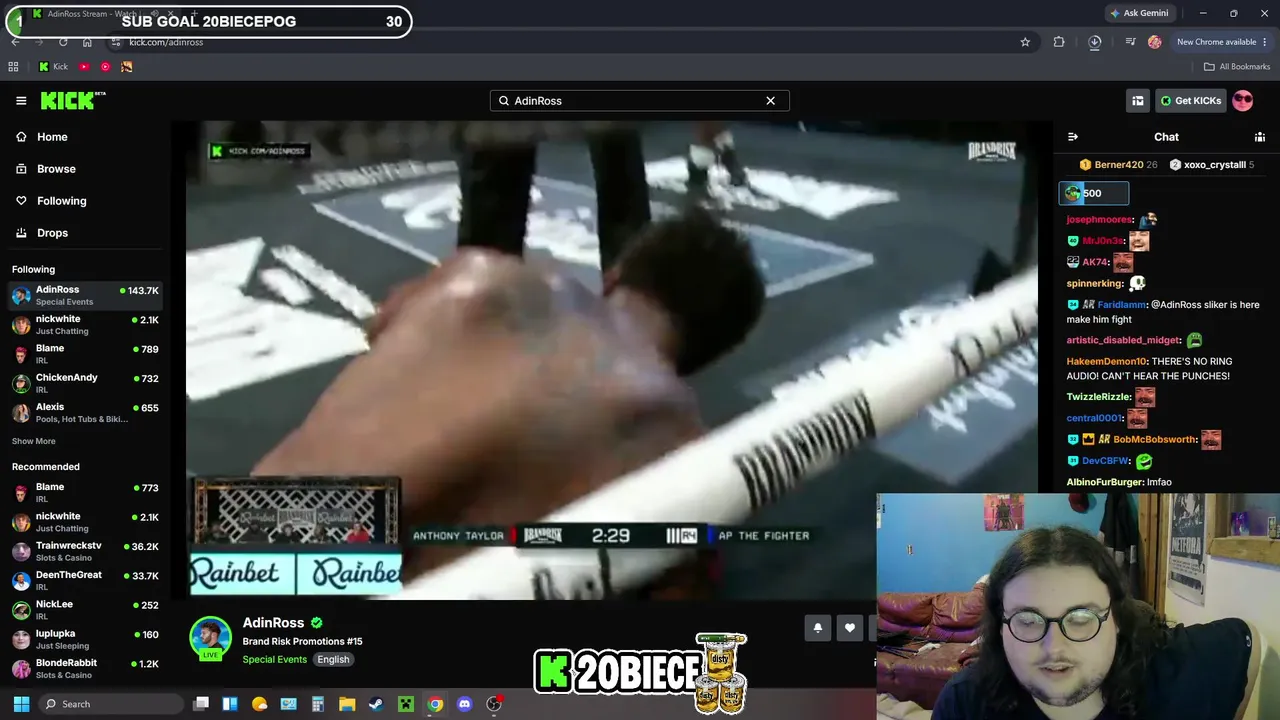Open BlondeRabbit recommended channel
1280x720 pixels.
(x=85, y=668)
